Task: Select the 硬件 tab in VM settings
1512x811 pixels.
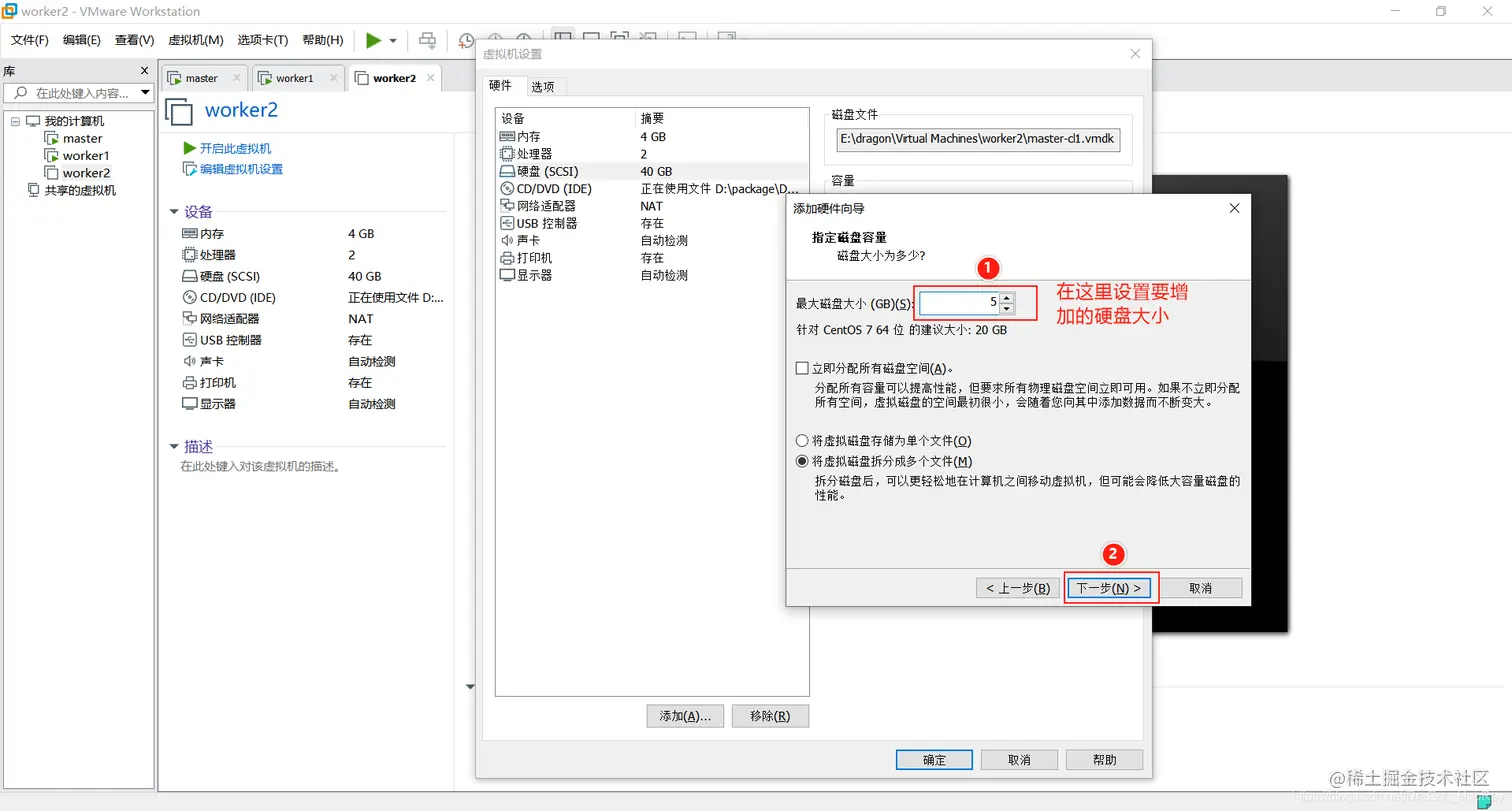Action: pyautogui.click(x=500, y=86)
